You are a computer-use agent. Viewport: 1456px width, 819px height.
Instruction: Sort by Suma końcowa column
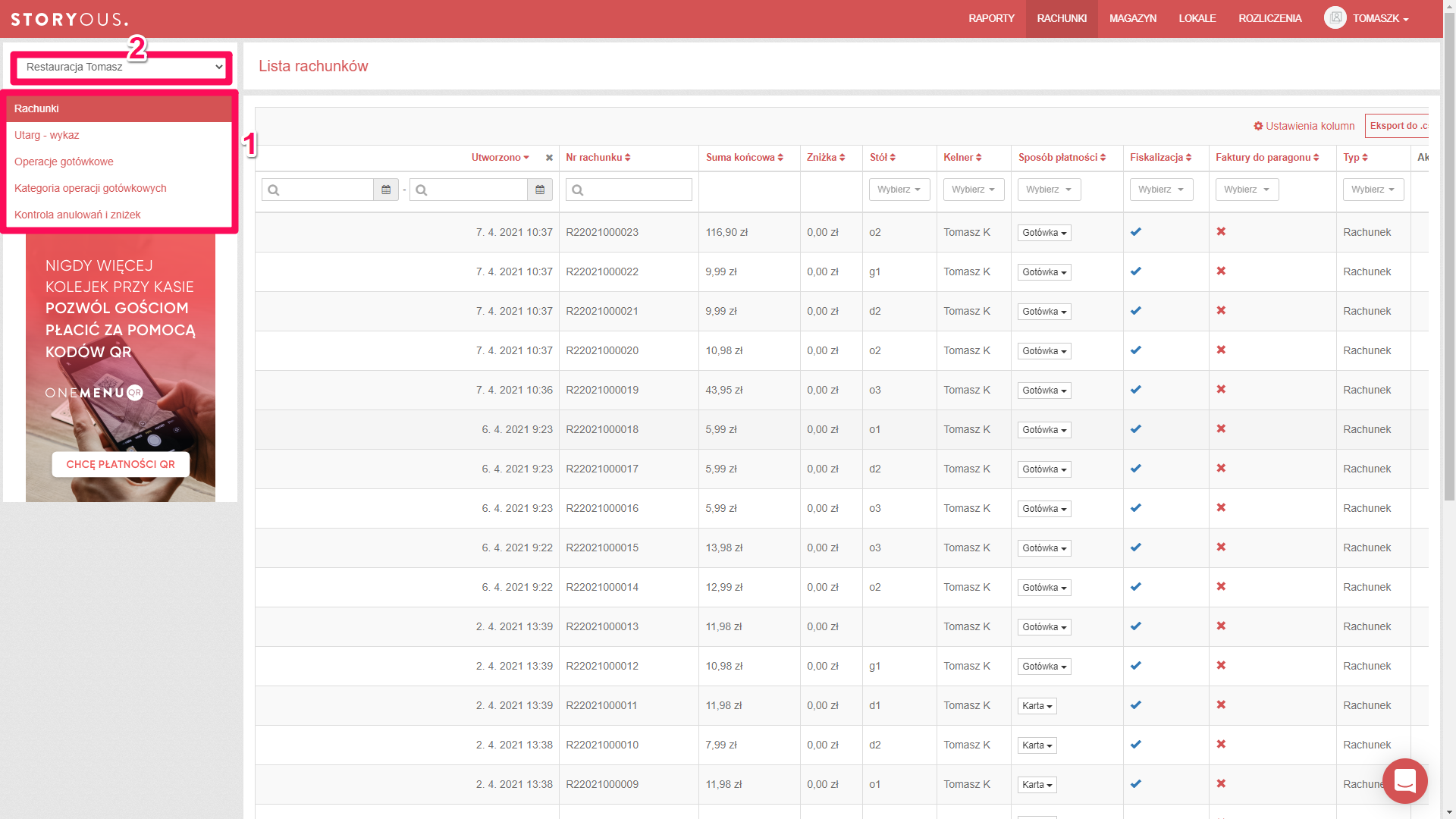[x=744, y=157]
